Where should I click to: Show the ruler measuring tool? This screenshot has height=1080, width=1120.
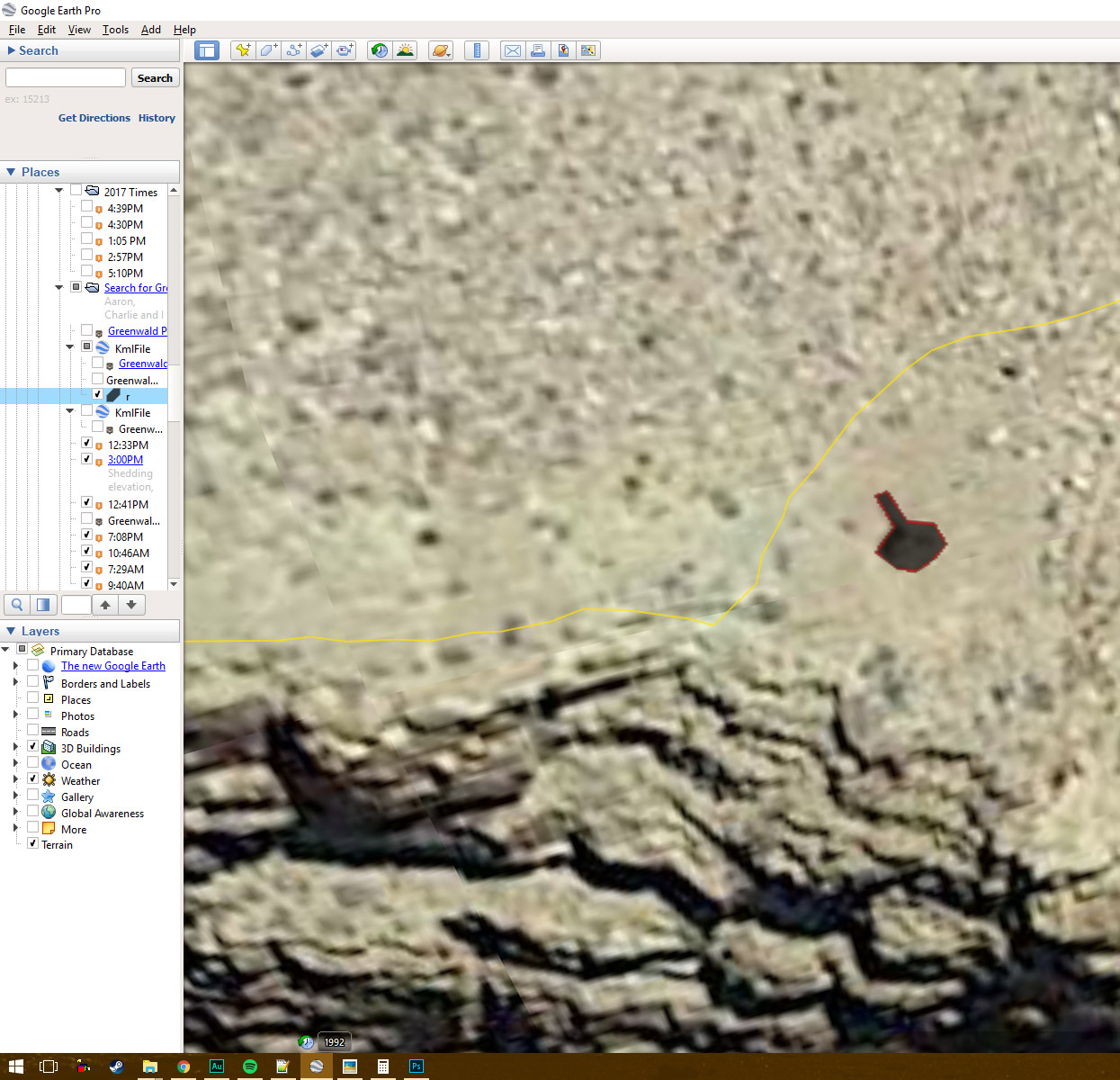point(477,50)
